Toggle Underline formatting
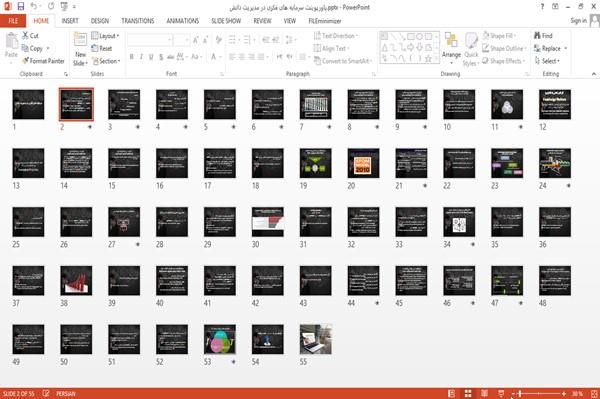This screenshot has height=399, width=600. point(151,57)
